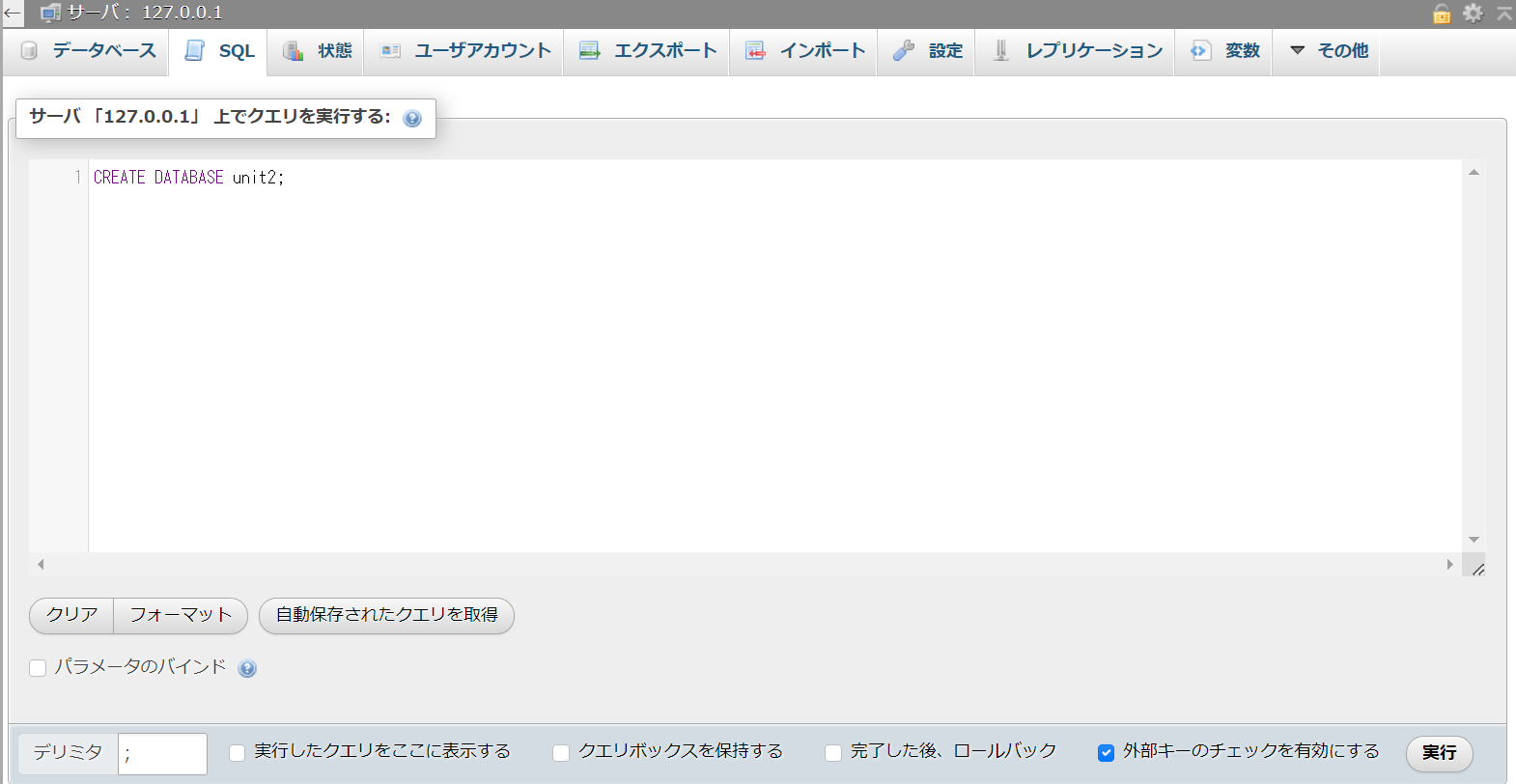Click horizontal scrollbar left arrow
The width and height of the screenshot is (1516, 784).
[x=41, y=564]
